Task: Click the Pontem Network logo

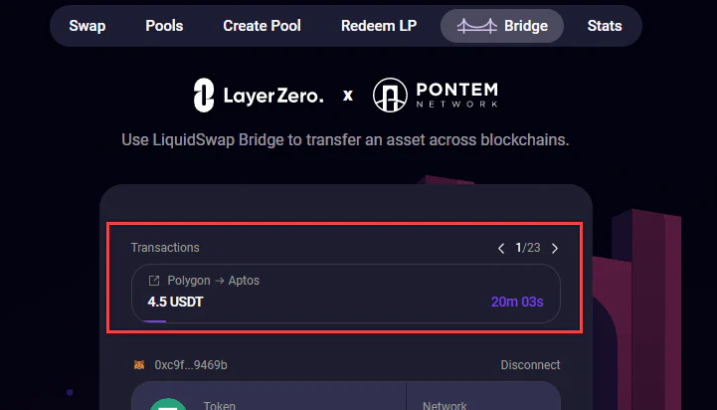Action: click(x=435, y=95)
